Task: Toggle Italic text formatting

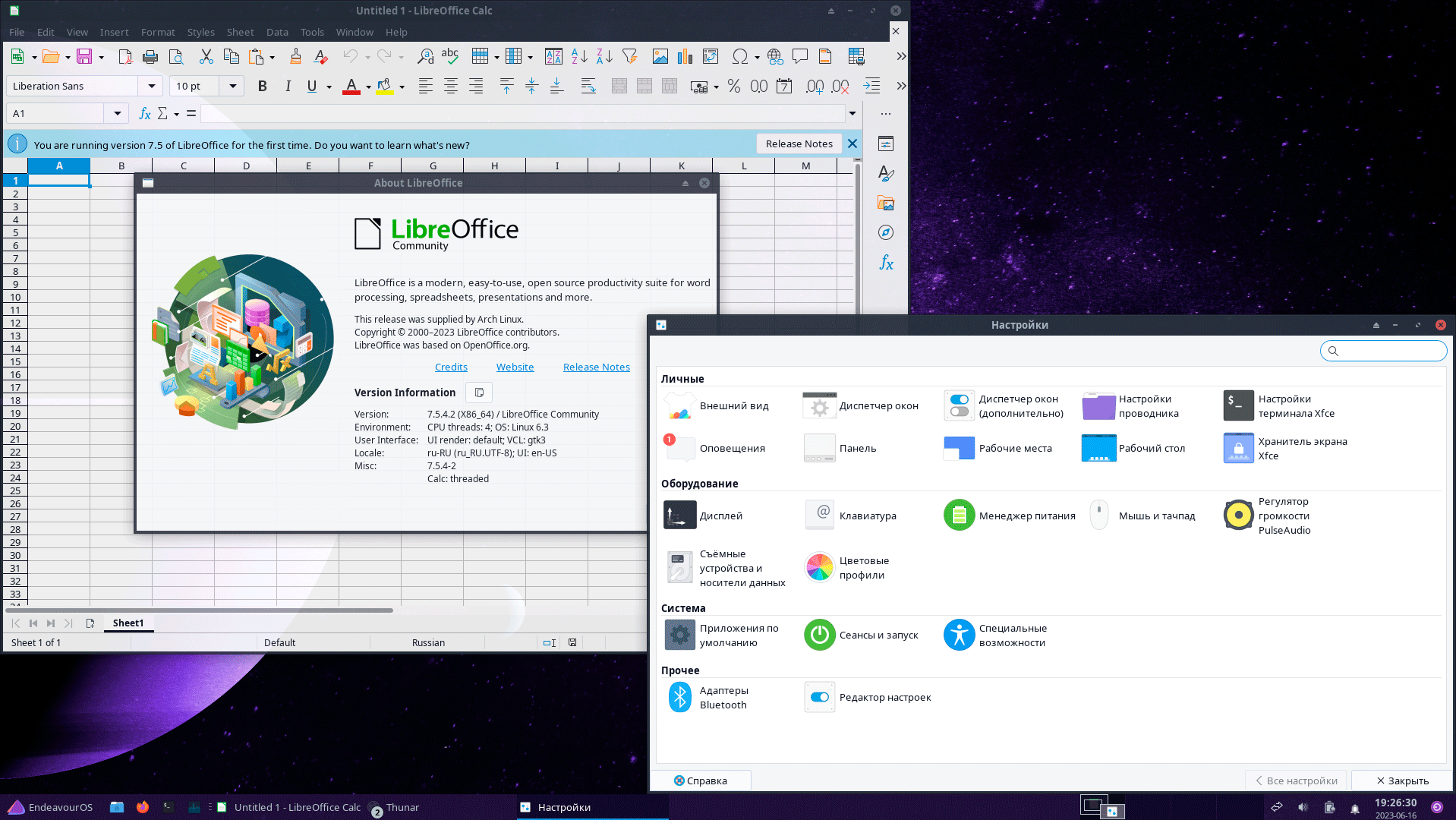Action: pyautogui.click(x=288, y=87)
